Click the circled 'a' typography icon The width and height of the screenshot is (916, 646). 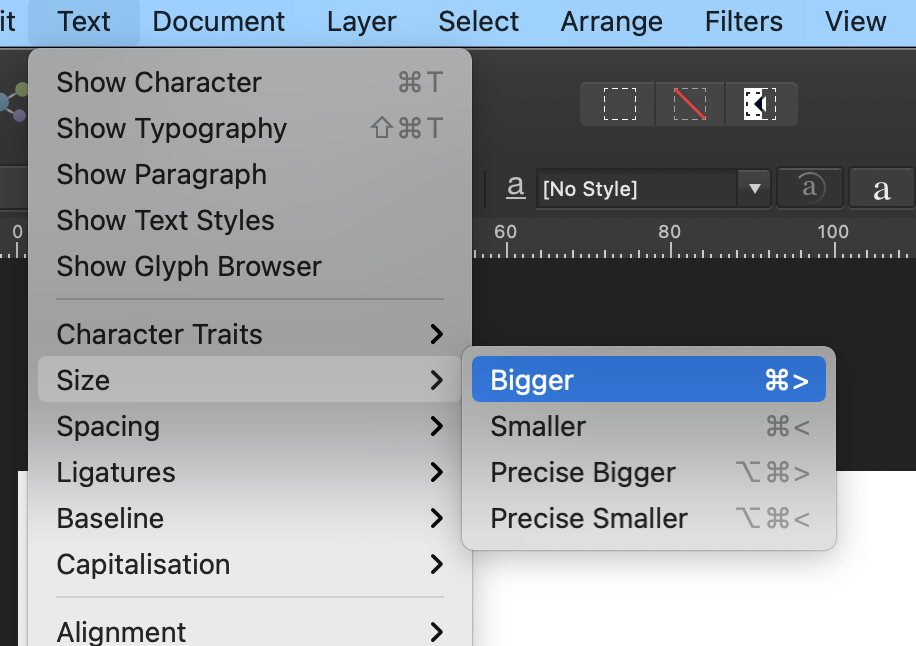(x=809, y=188)
